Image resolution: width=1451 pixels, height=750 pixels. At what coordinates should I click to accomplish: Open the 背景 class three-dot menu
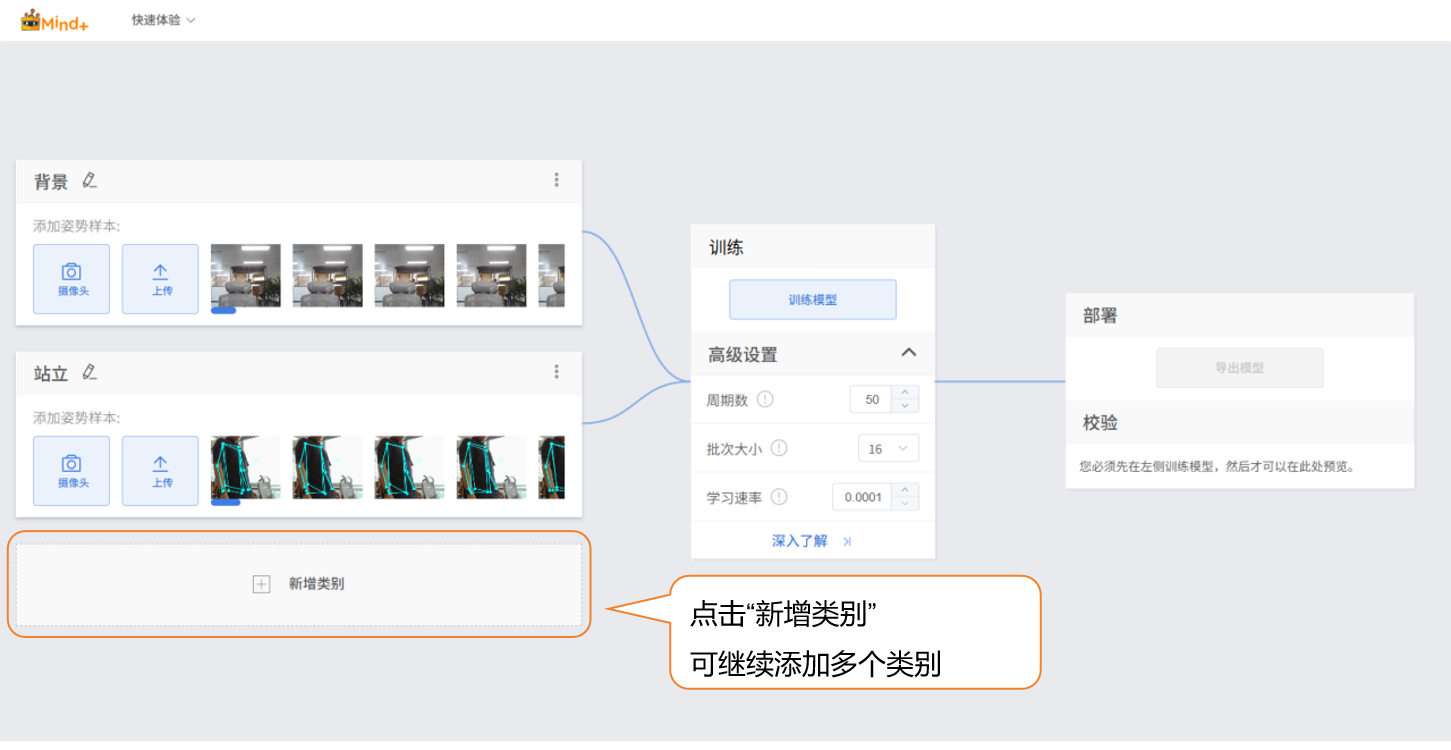pyautogui.click(x=557, y=181)
